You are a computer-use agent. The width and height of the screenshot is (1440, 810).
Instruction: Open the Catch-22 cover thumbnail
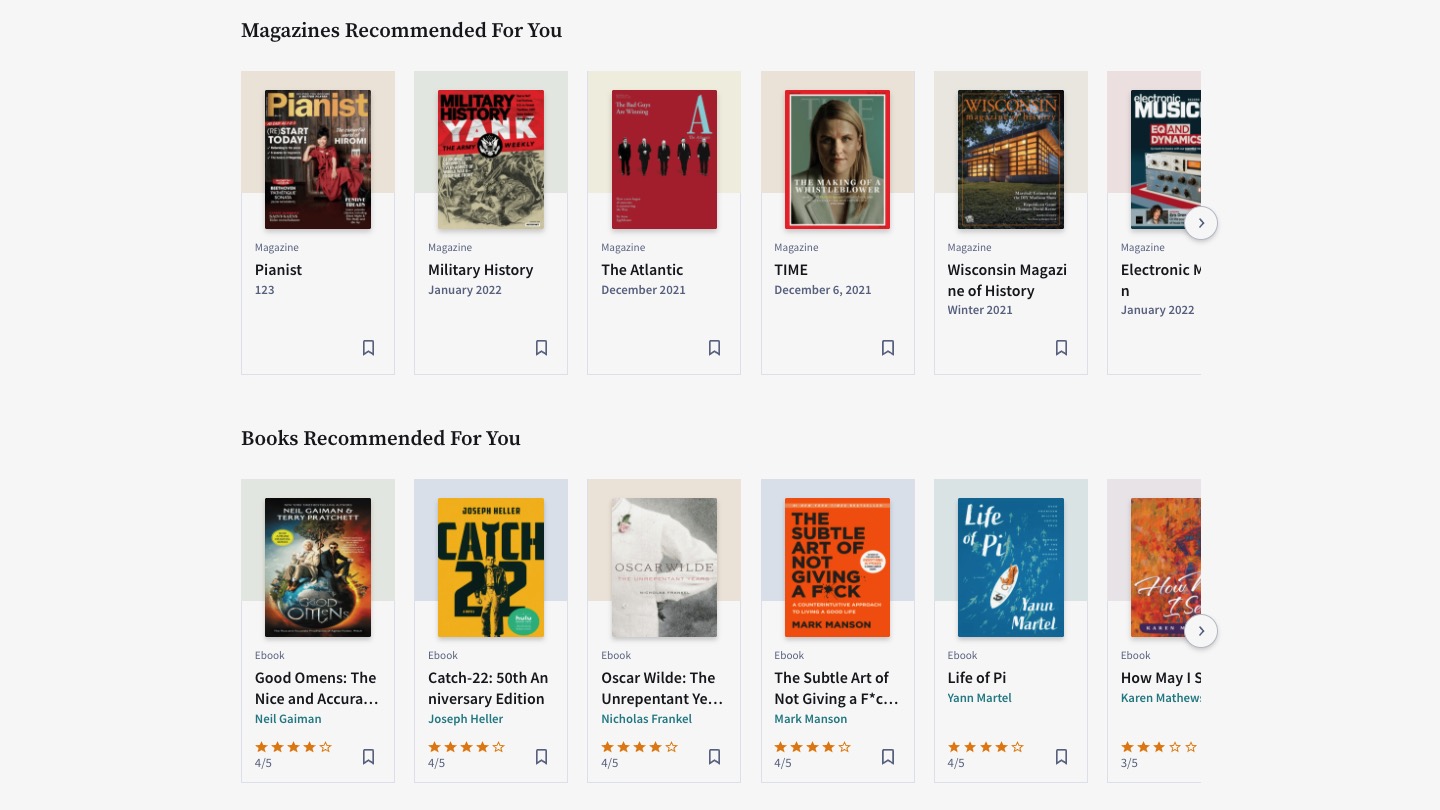(490, 567)
